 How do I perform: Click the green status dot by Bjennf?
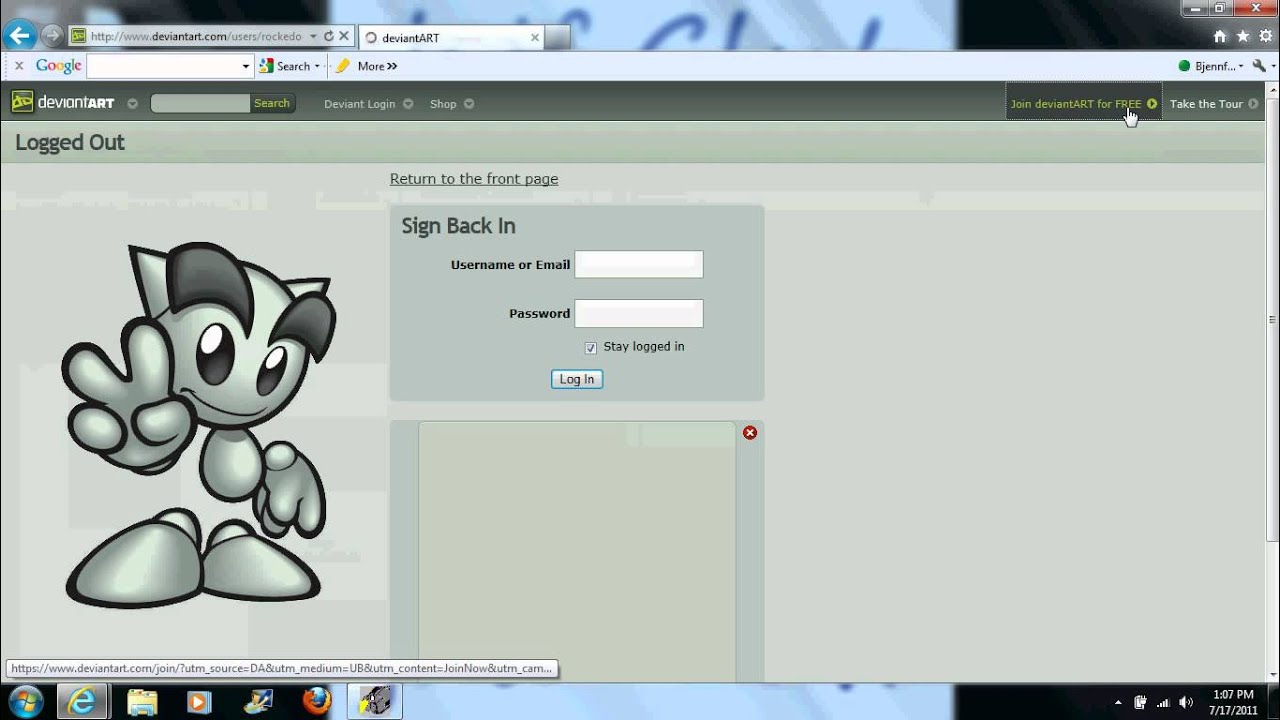tap(1184, 66)
